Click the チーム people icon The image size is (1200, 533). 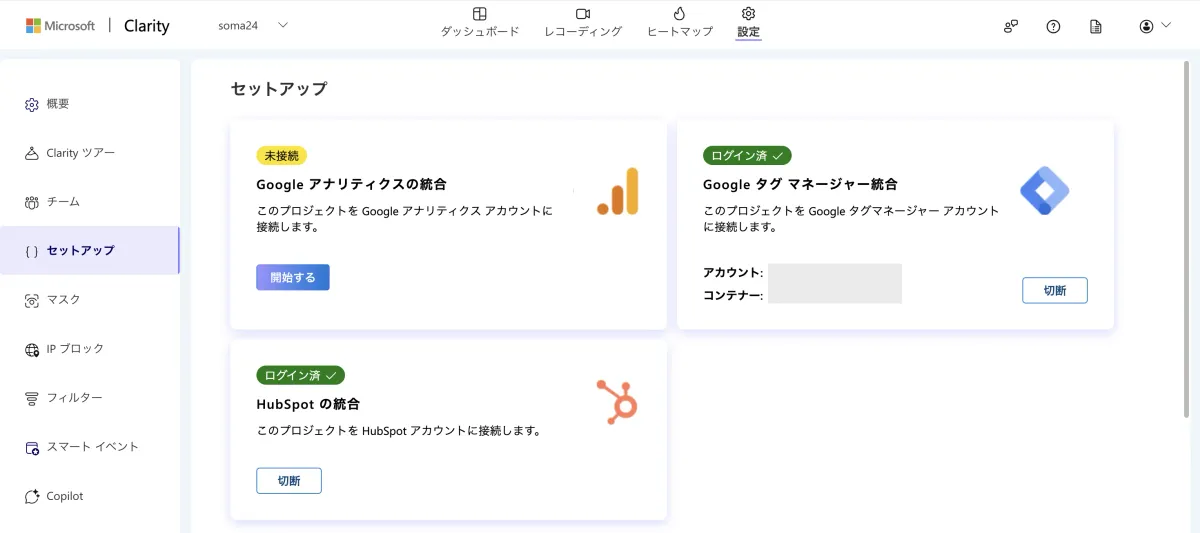[31, 202]
